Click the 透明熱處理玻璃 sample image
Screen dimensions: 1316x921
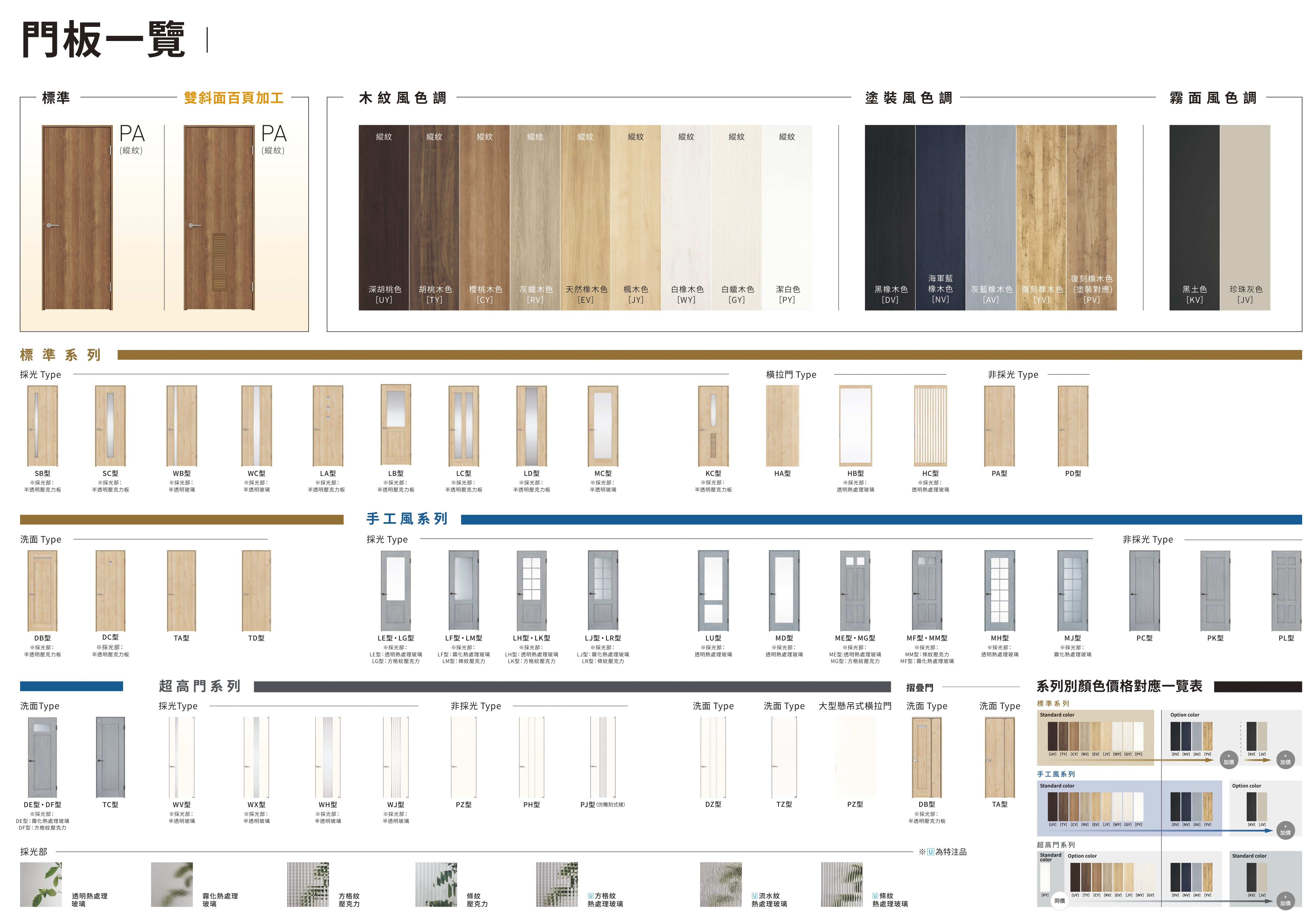[41, 884]
